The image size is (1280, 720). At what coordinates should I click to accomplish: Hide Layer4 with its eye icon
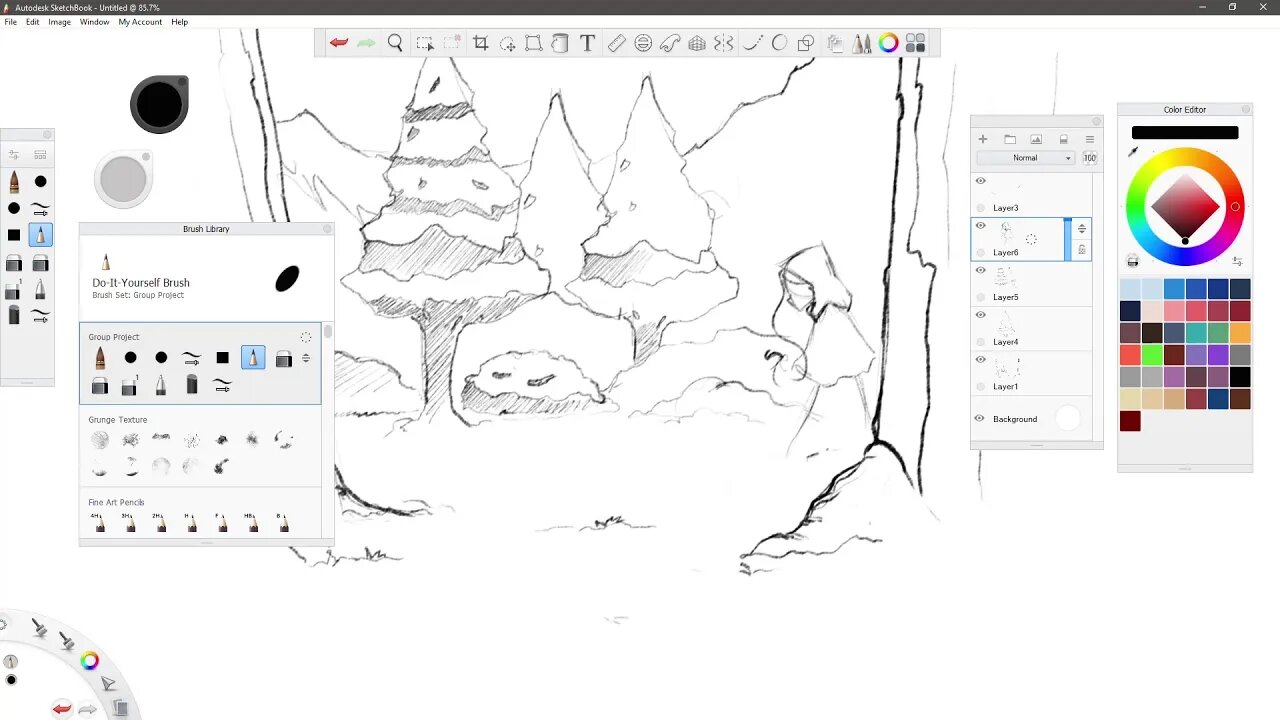pos(980,315)
